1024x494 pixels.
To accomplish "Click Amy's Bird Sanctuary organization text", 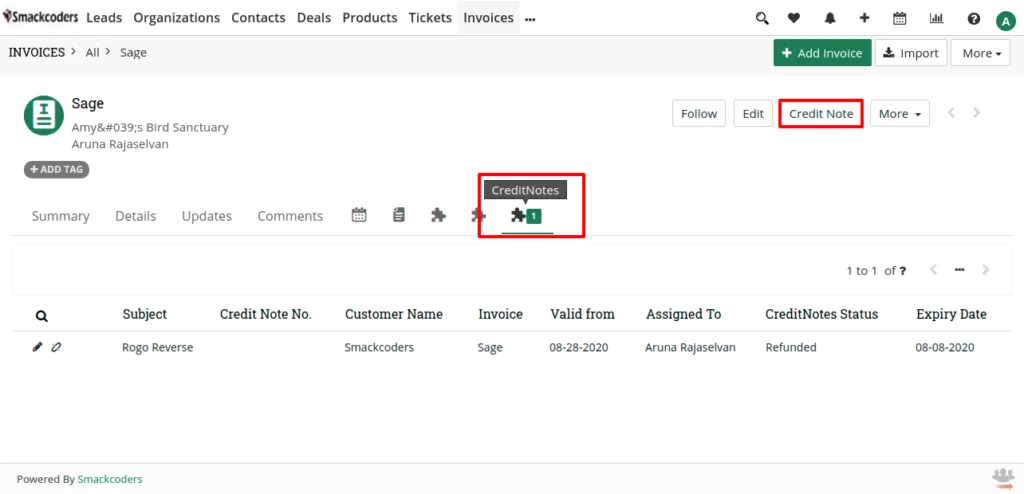I will click(x=150, y=127).
